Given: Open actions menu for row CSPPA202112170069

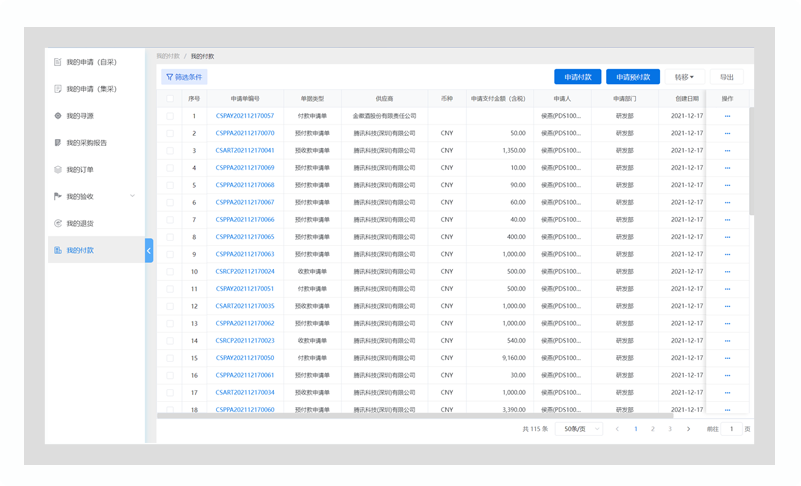Looking at the screenshot, I should click(727, 168).
